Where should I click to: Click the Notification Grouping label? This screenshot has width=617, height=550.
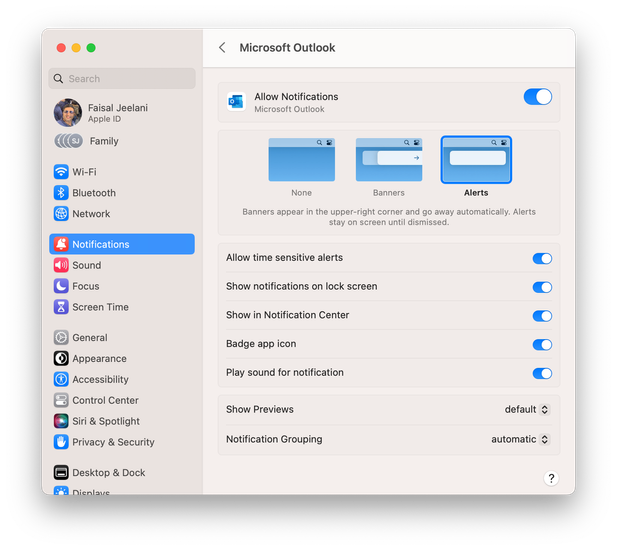[274, 439]
